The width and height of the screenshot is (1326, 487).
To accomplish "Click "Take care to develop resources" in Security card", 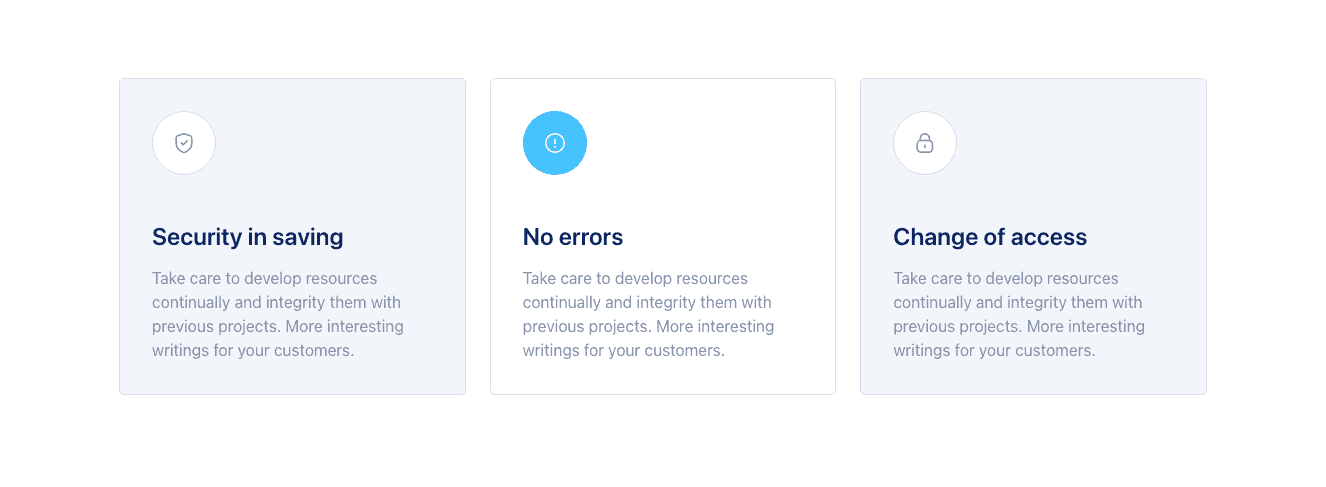I will click(264, 278).
